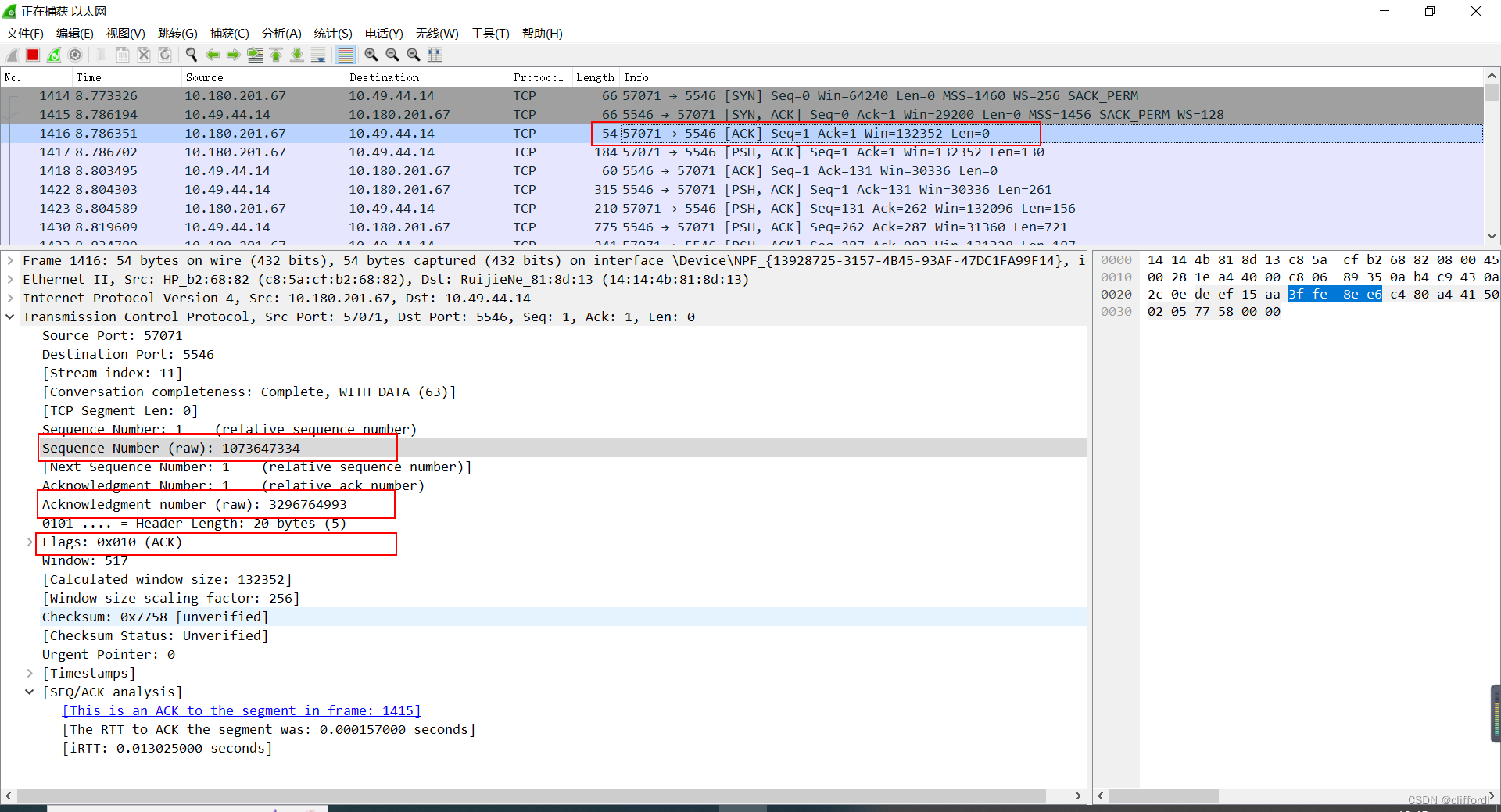Screen dimensions: 1501x812
Task: Click go to specified packet icon
Action: coord(255,55)
